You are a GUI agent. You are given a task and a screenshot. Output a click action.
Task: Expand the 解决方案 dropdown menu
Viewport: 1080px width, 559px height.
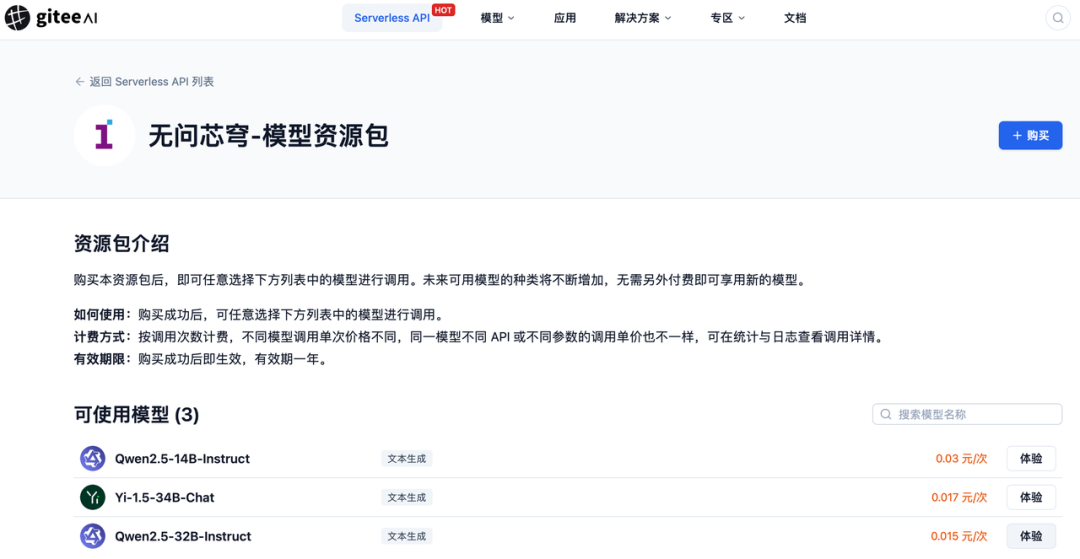tap(643, 18)
